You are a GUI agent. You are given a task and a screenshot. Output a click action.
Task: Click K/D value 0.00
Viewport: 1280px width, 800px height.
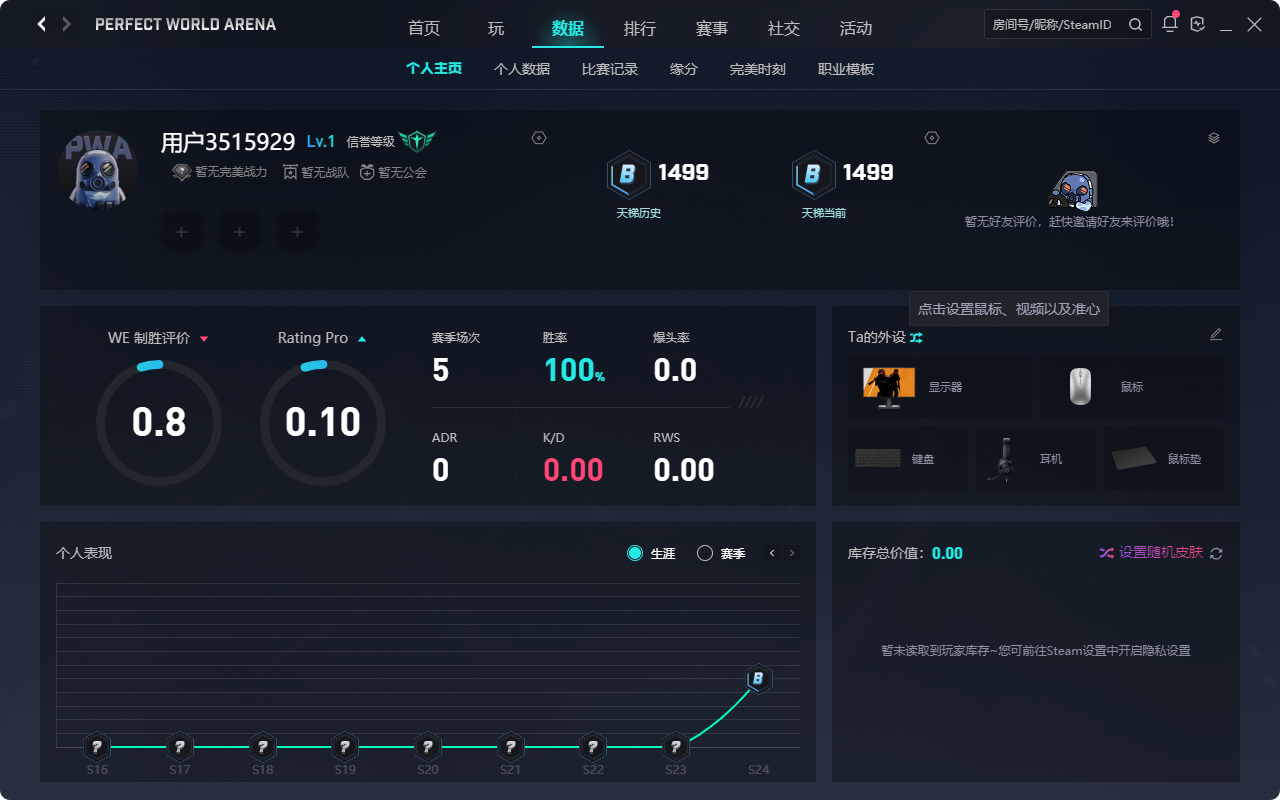573,470
